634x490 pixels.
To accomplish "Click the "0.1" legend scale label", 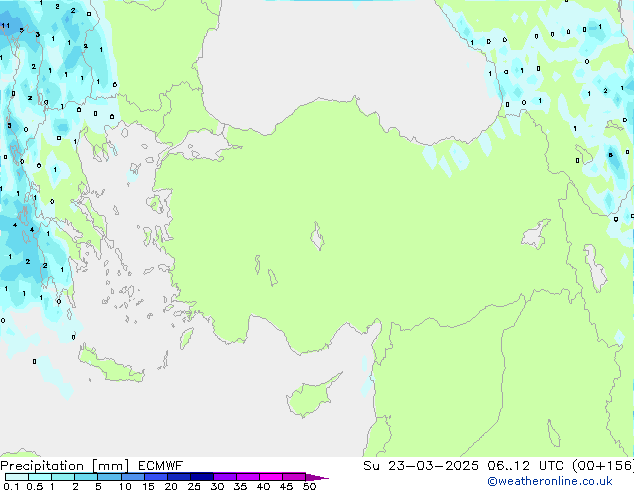I will [11, 486].
